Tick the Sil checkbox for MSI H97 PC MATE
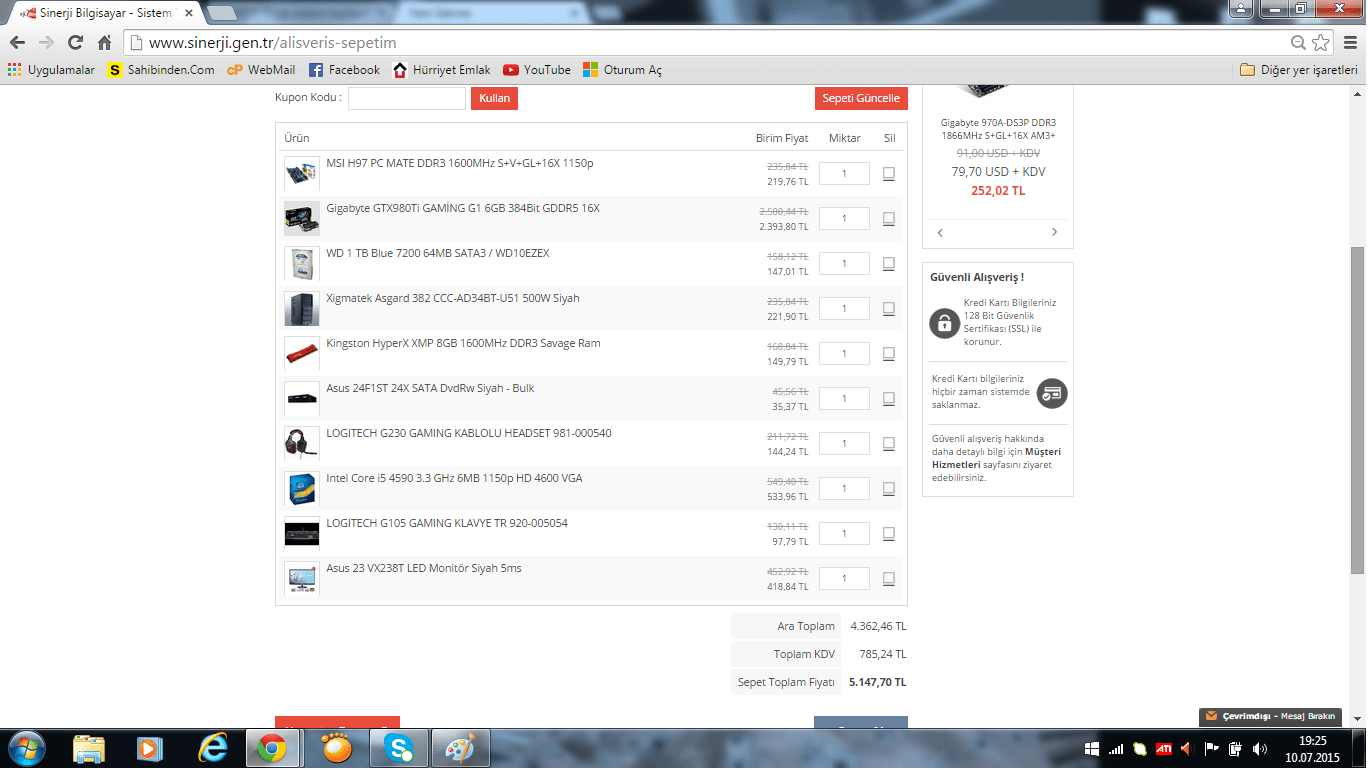This screenshot has width=1368, height=770. (x=888, y=173)
